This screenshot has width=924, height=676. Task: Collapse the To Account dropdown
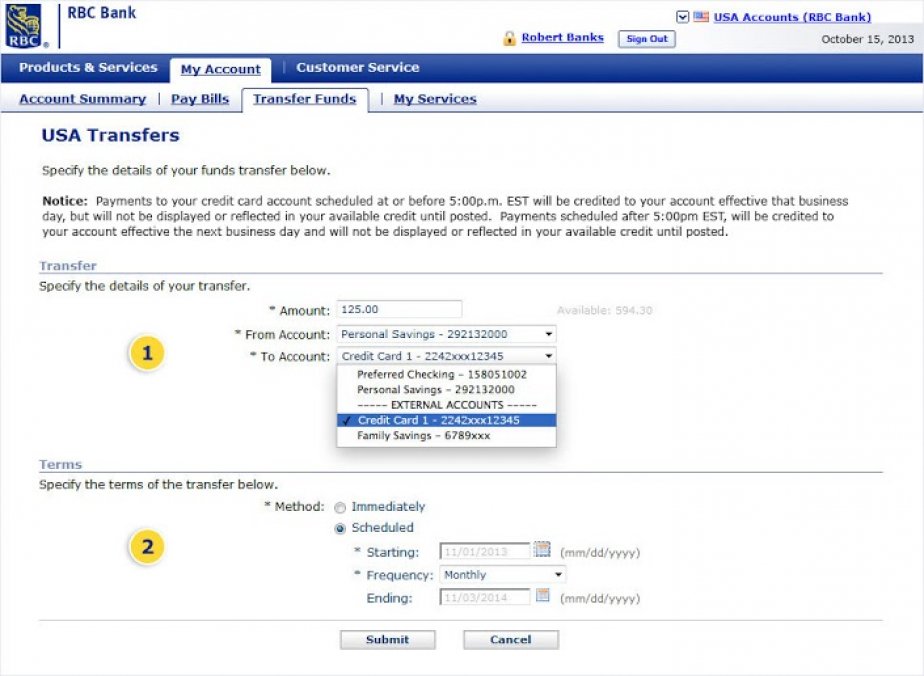446,356
